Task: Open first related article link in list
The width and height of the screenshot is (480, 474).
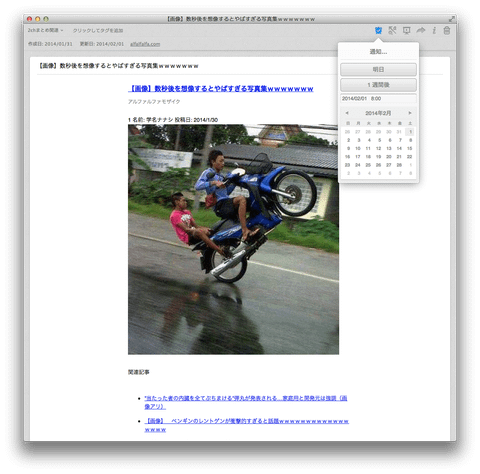Action: pyautogui.click(x=246, y=402)
